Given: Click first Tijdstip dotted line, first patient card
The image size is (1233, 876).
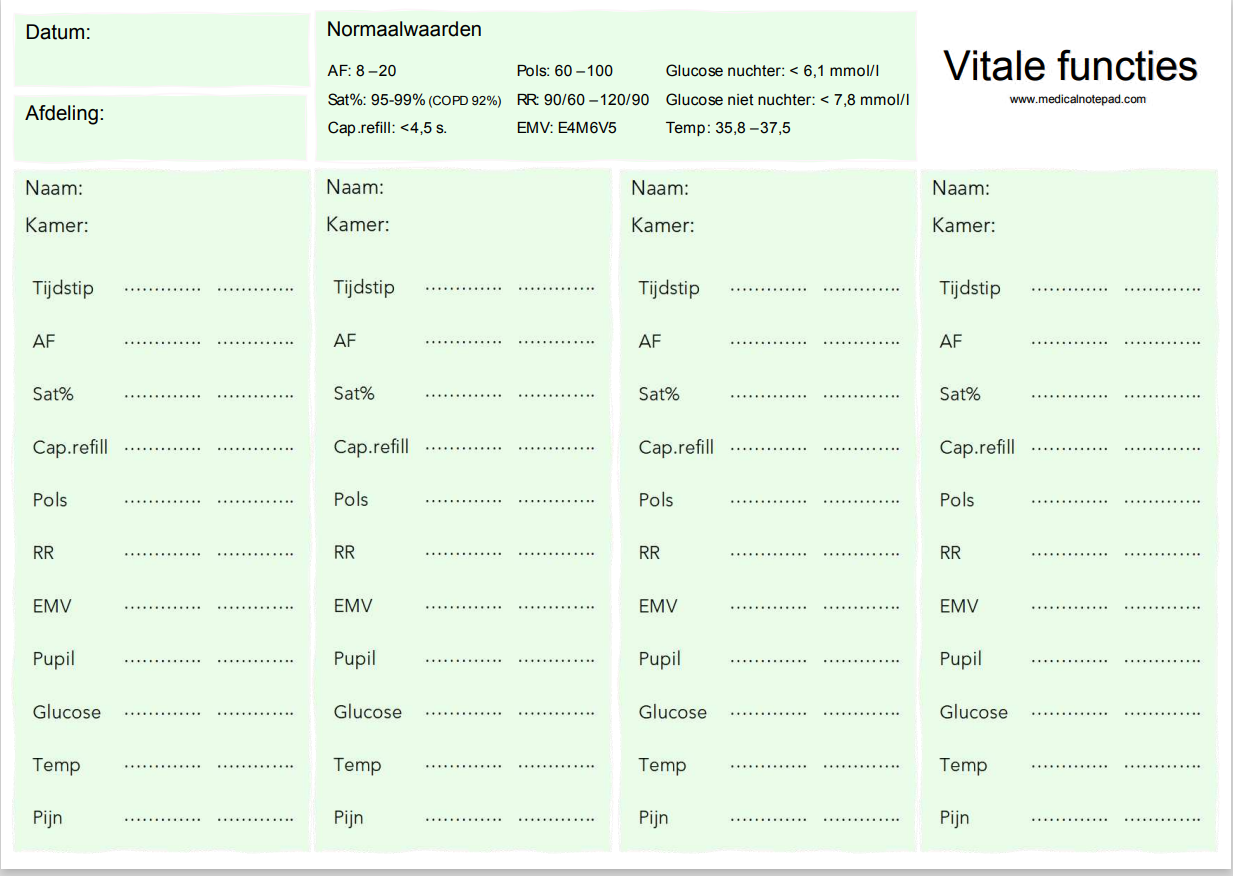Looking at the screenshot, I should [x=162, y=290].
